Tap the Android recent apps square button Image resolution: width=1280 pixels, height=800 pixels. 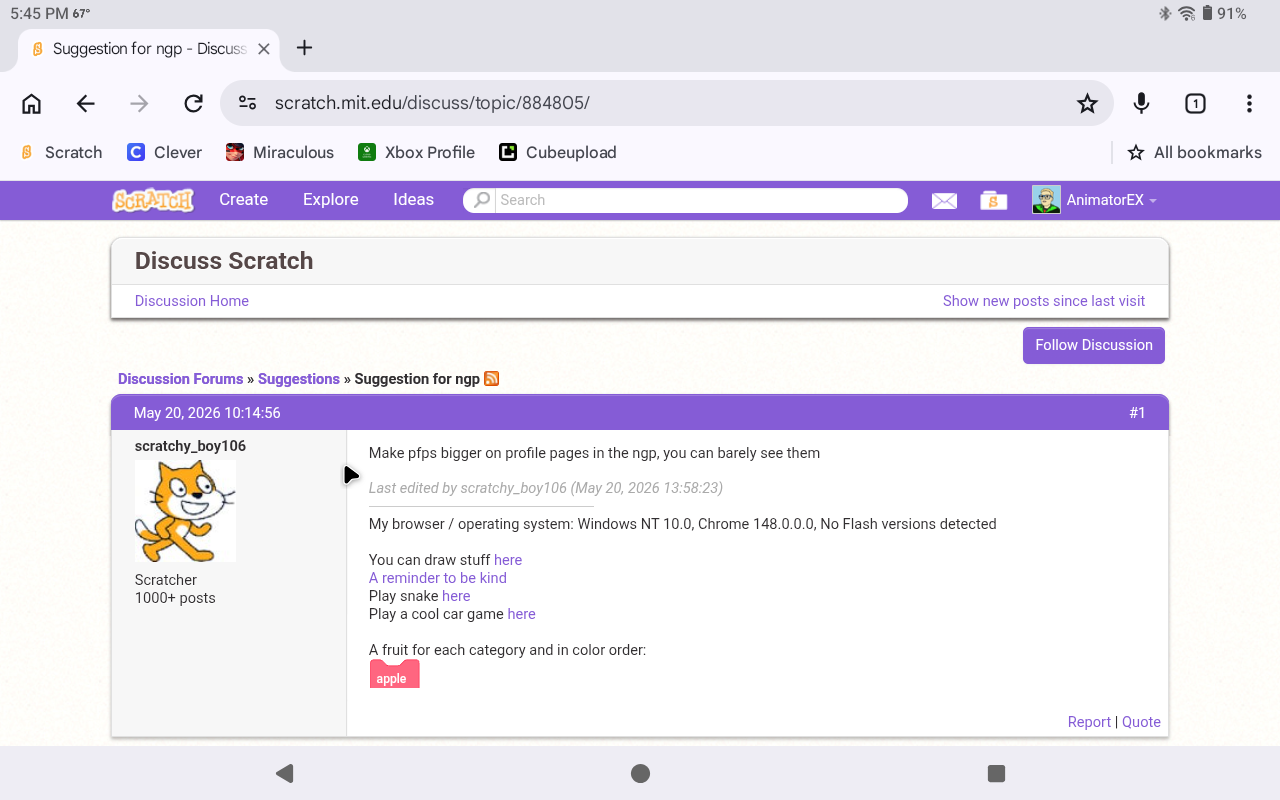tap(996, 773)
